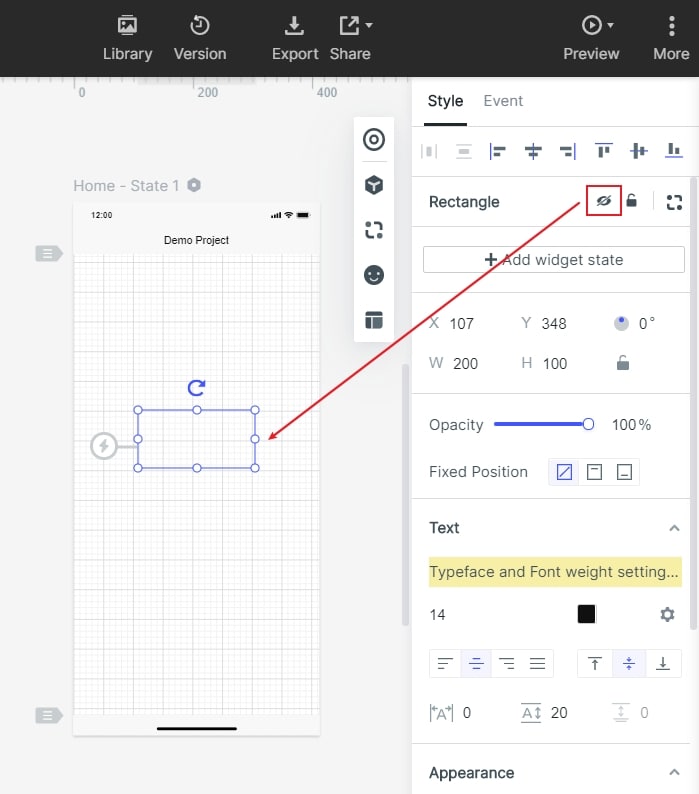The width and height of the screenshot is (699, 794).
Task: Click the Opacity slider handle
Action: click(x=588, y=424)
